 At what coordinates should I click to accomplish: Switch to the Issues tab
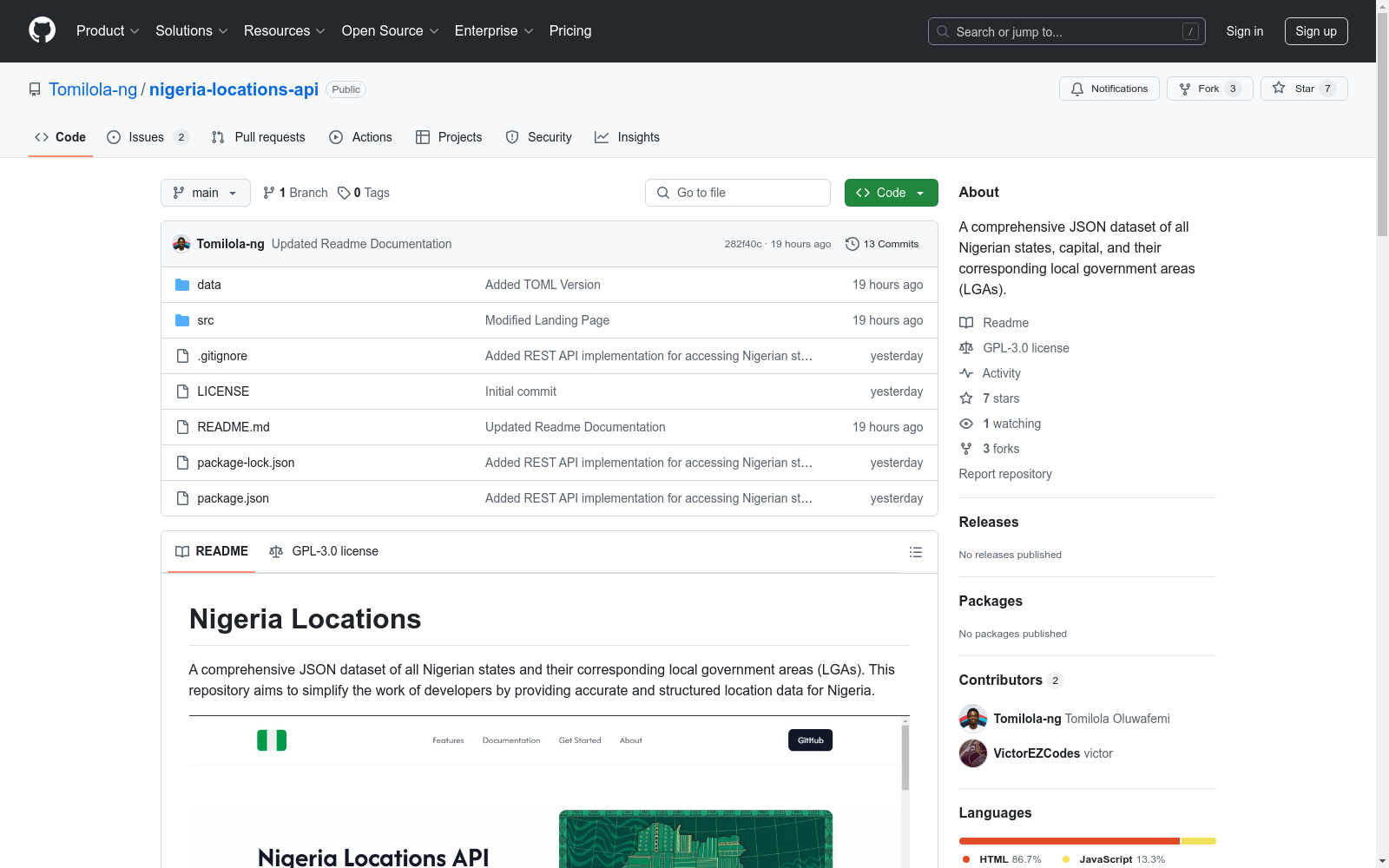point(148,137)
